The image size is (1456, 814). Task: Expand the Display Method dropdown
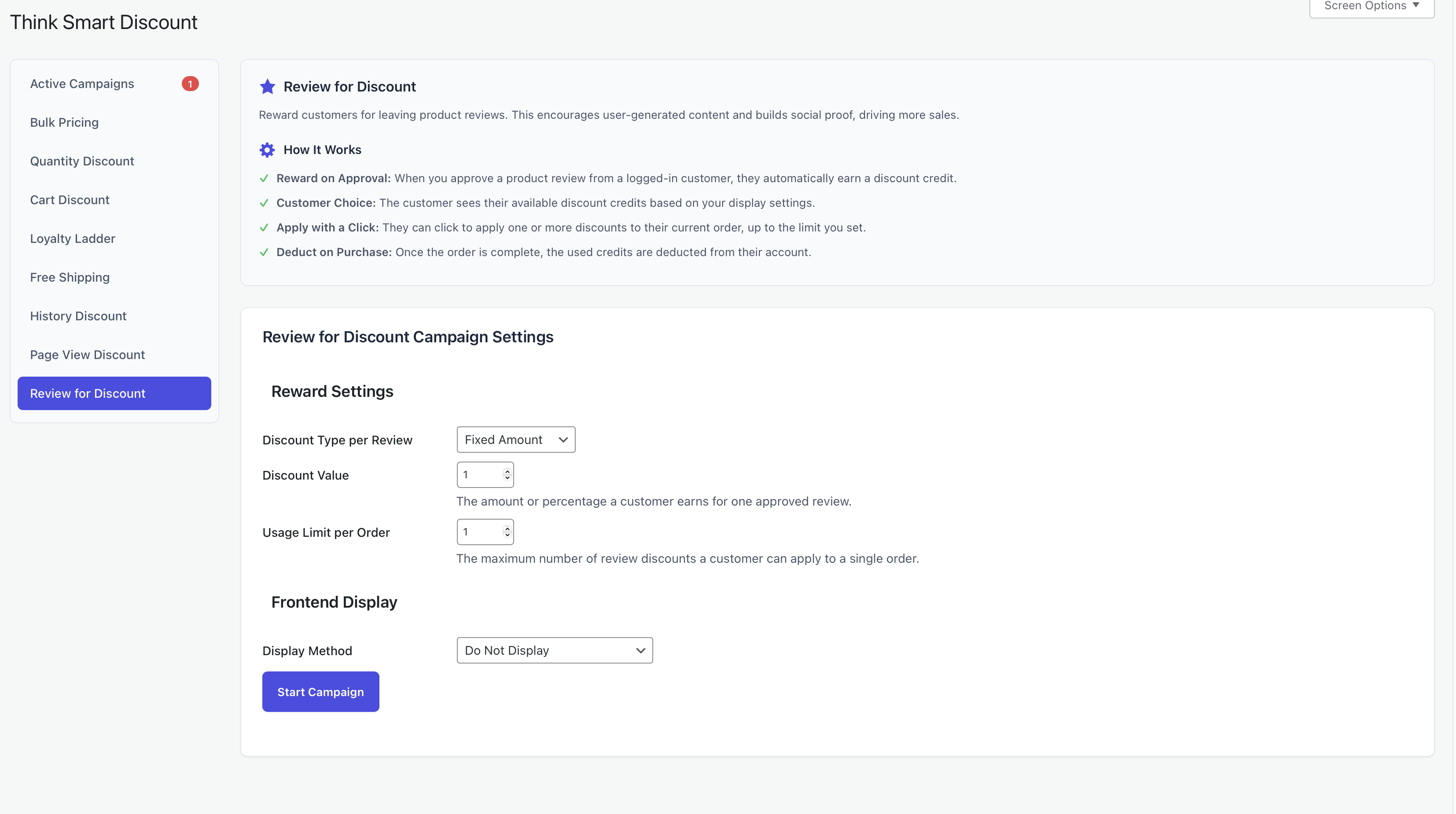(x=554, y=650)
